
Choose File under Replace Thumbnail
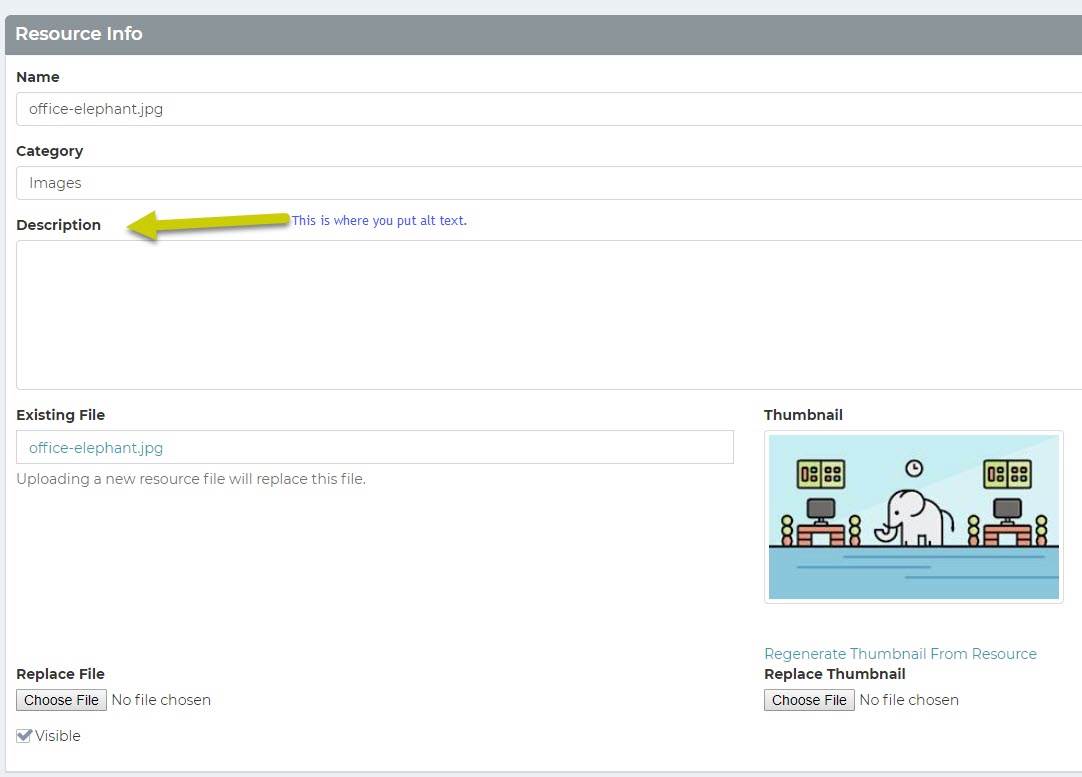coord(809,700)
